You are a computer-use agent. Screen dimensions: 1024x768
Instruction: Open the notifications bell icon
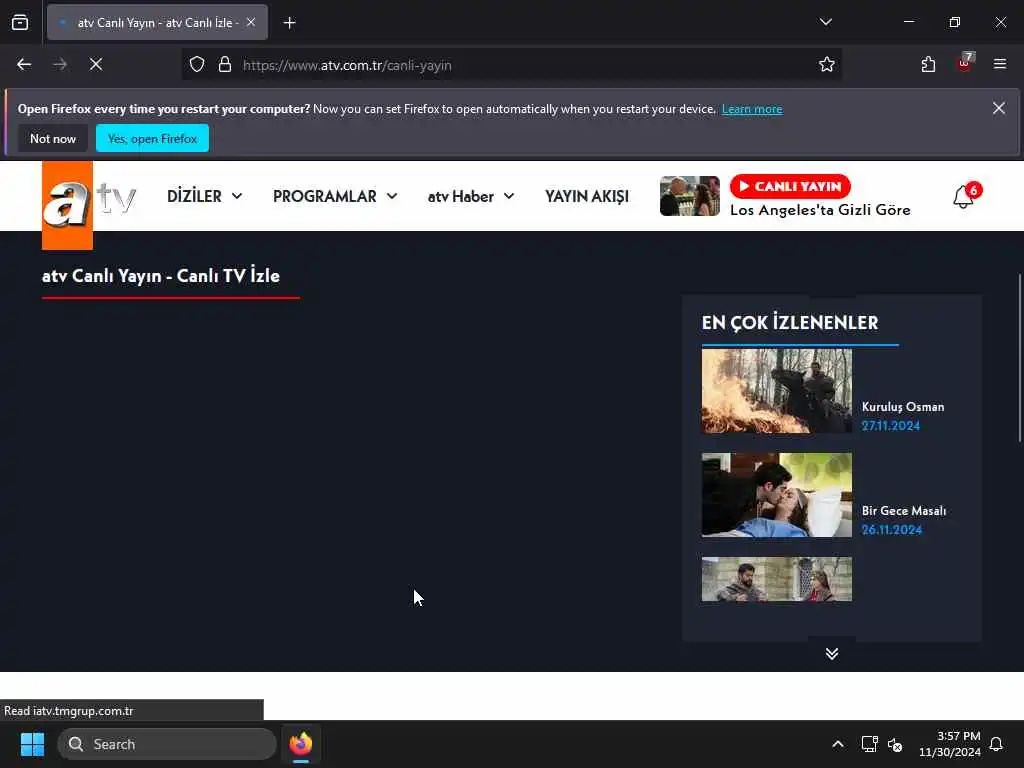pos(963,197)
